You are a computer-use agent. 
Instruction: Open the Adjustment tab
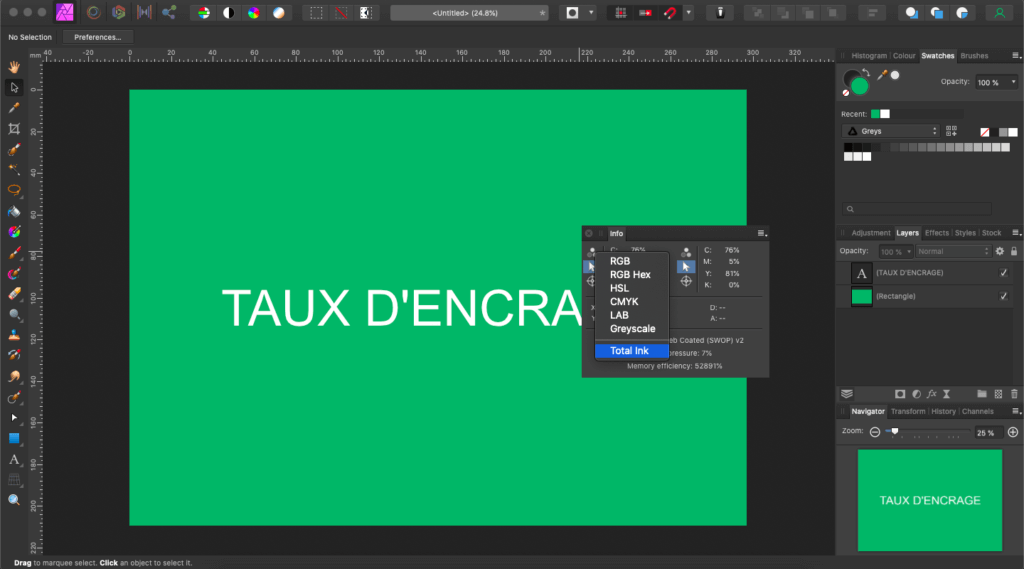pyautogui.click(x=871, y=233)
